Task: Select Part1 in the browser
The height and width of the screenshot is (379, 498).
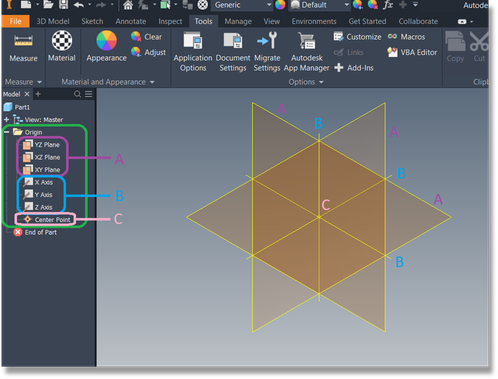Action: coord(17,107)
